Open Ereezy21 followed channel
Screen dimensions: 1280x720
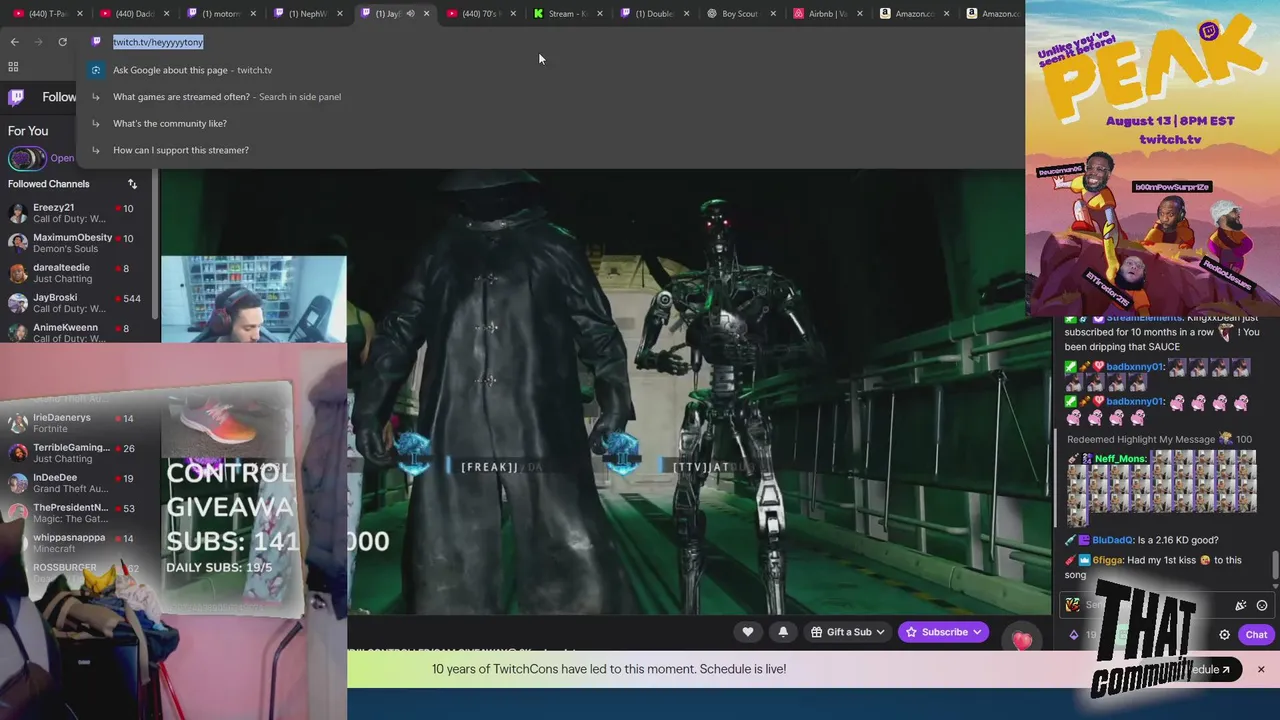click(75, 213)
